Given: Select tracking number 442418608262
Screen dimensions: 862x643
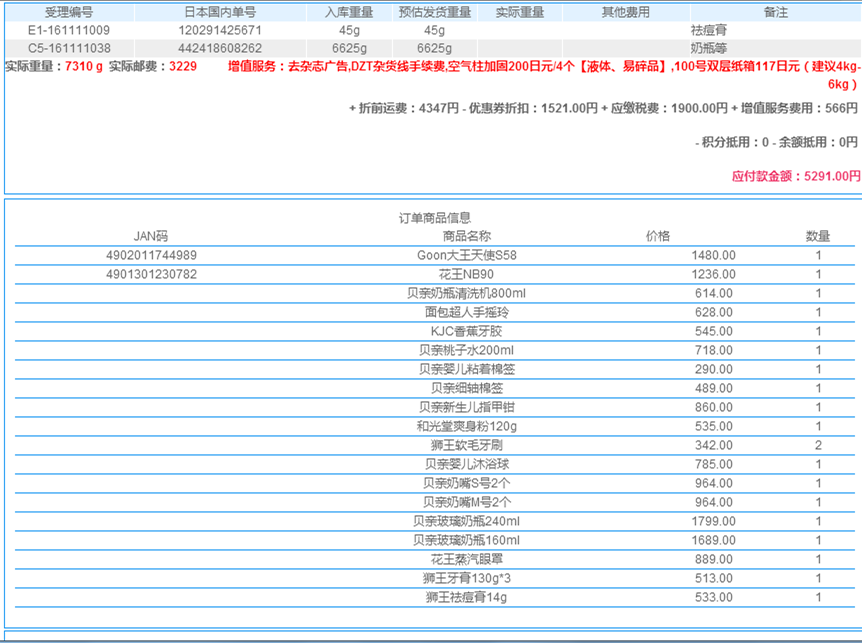Looking at the screenshot, I should [220, 48].
